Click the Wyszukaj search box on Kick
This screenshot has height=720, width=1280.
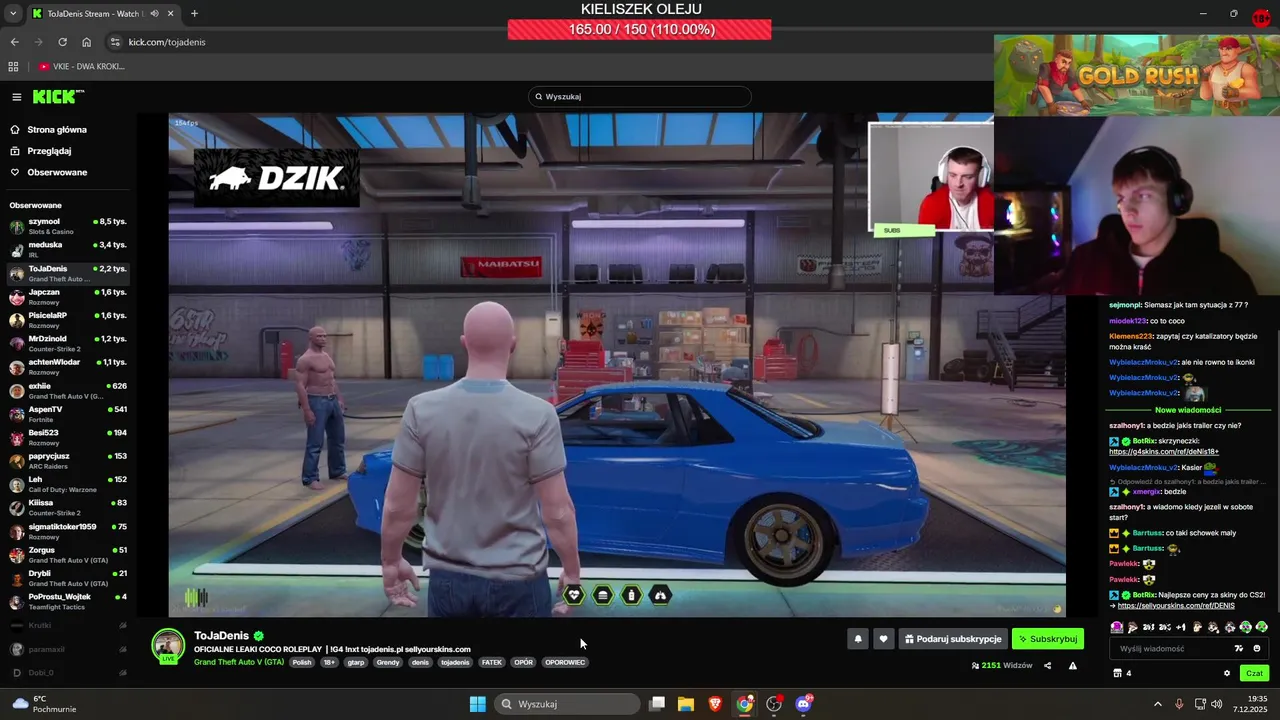pyautogui.click(x=640, y=97)
